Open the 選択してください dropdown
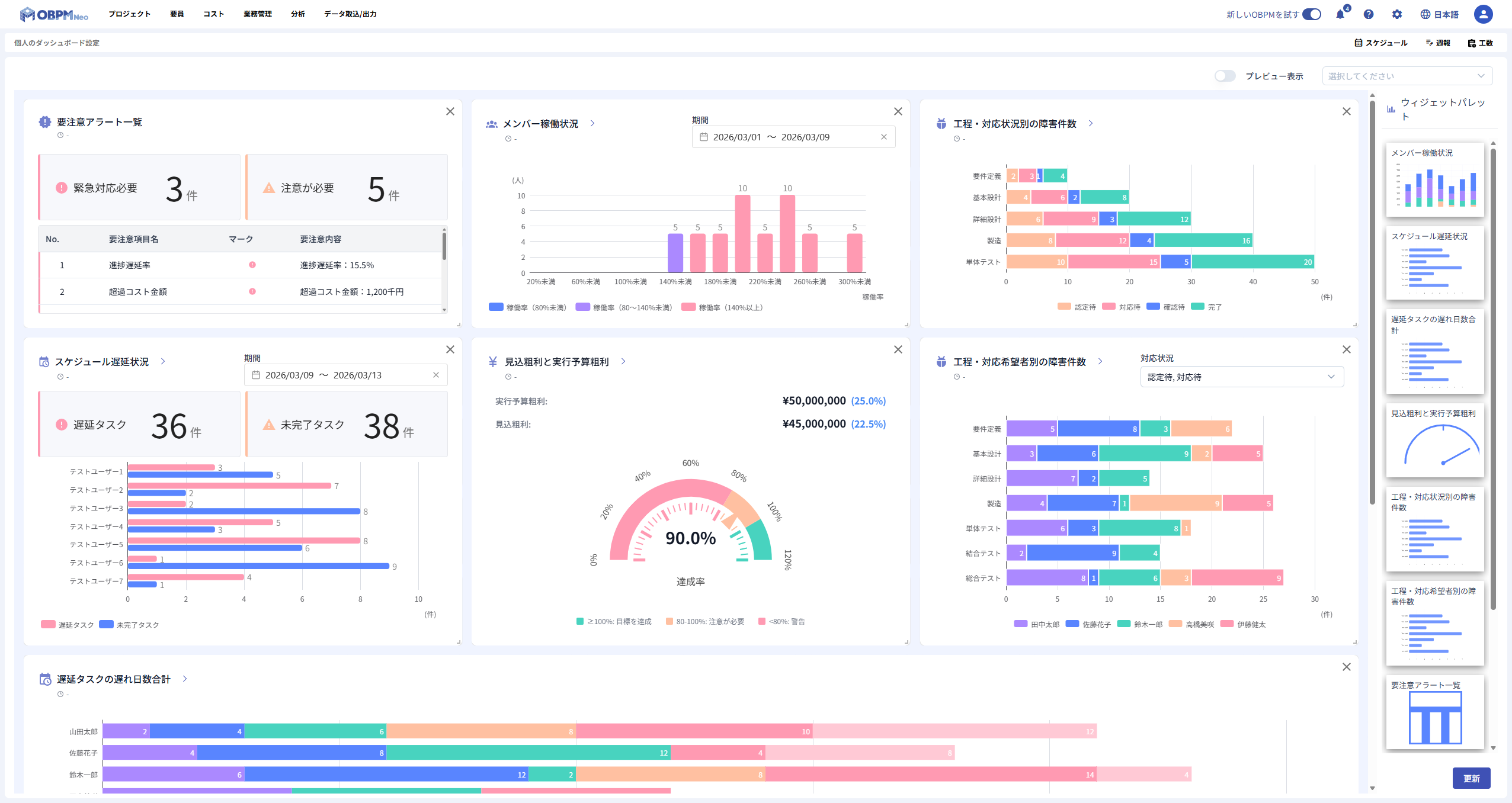This screenshot has width=1512, height=803. 1407,76
